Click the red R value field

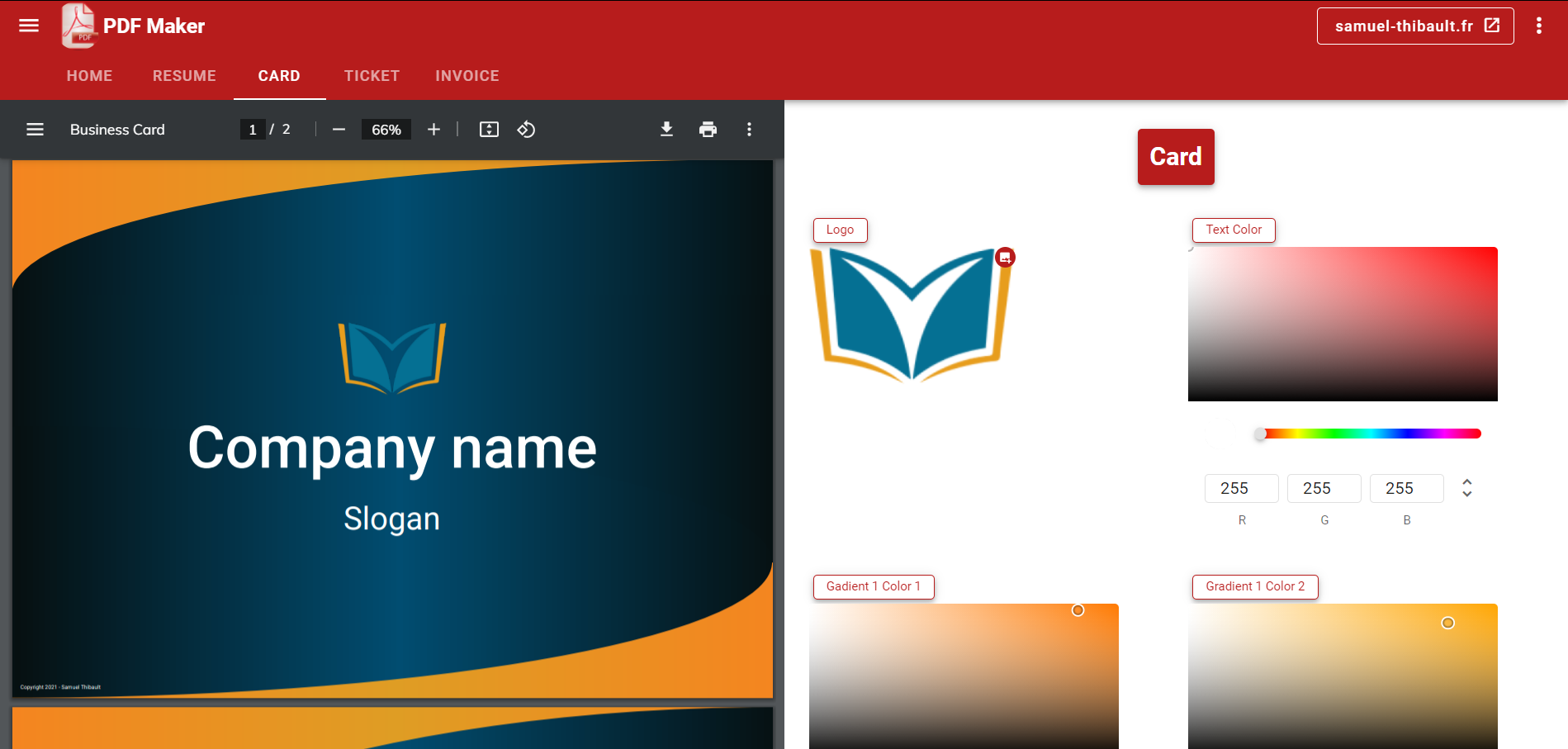coord(1241,488)
